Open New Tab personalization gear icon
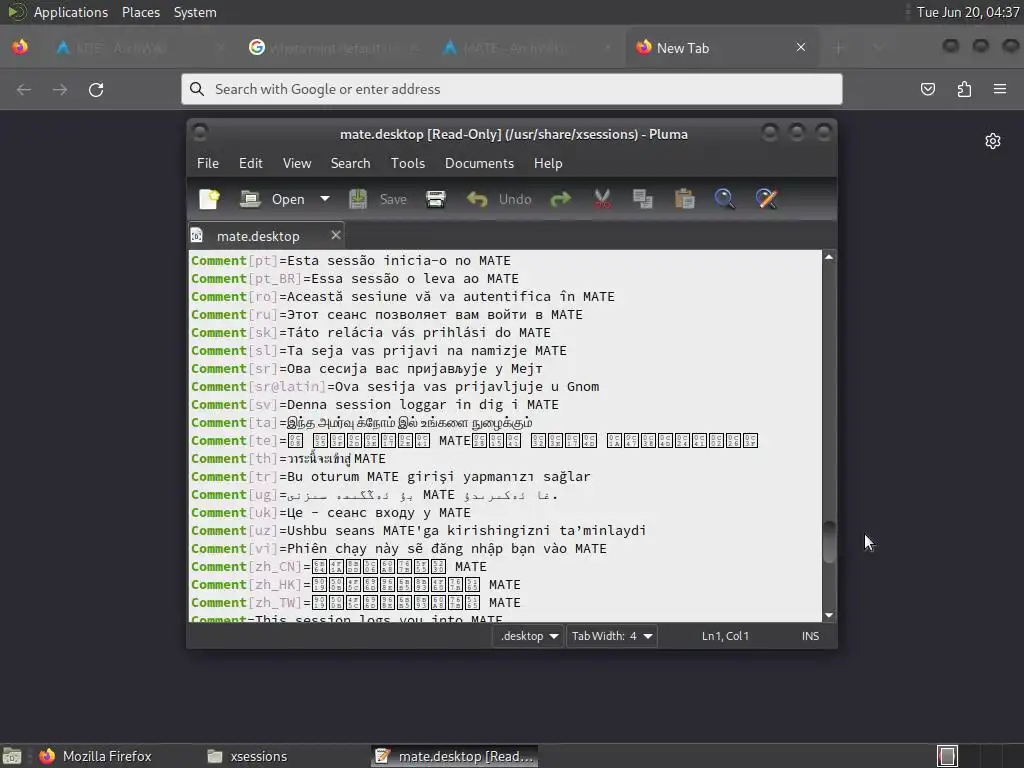 point(993,141)
